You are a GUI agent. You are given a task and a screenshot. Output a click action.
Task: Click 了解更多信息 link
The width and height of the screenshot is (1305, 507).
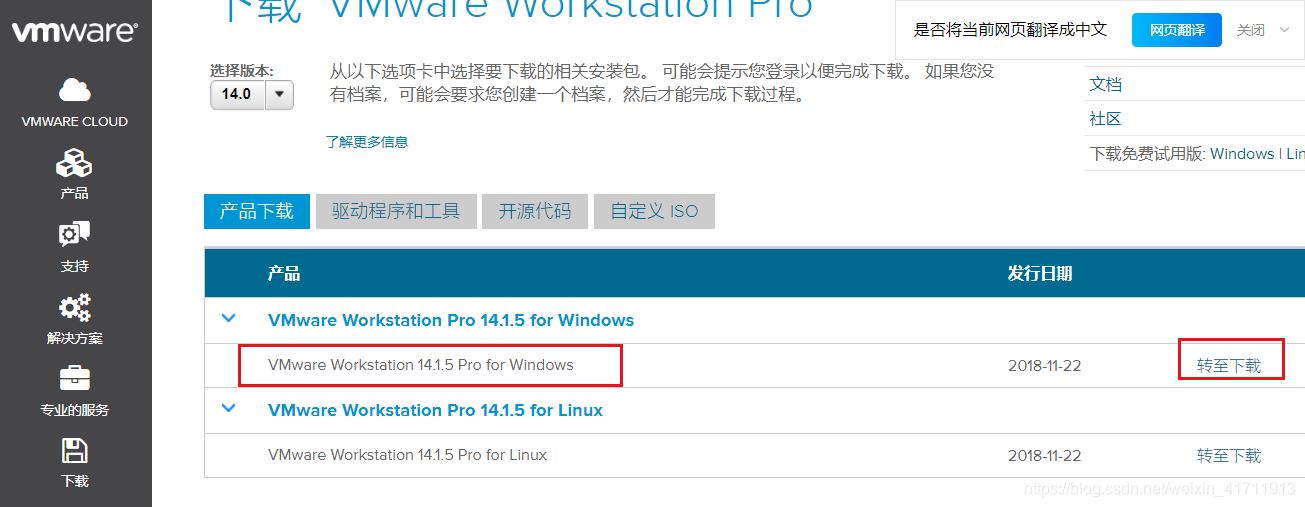[367, 142]
